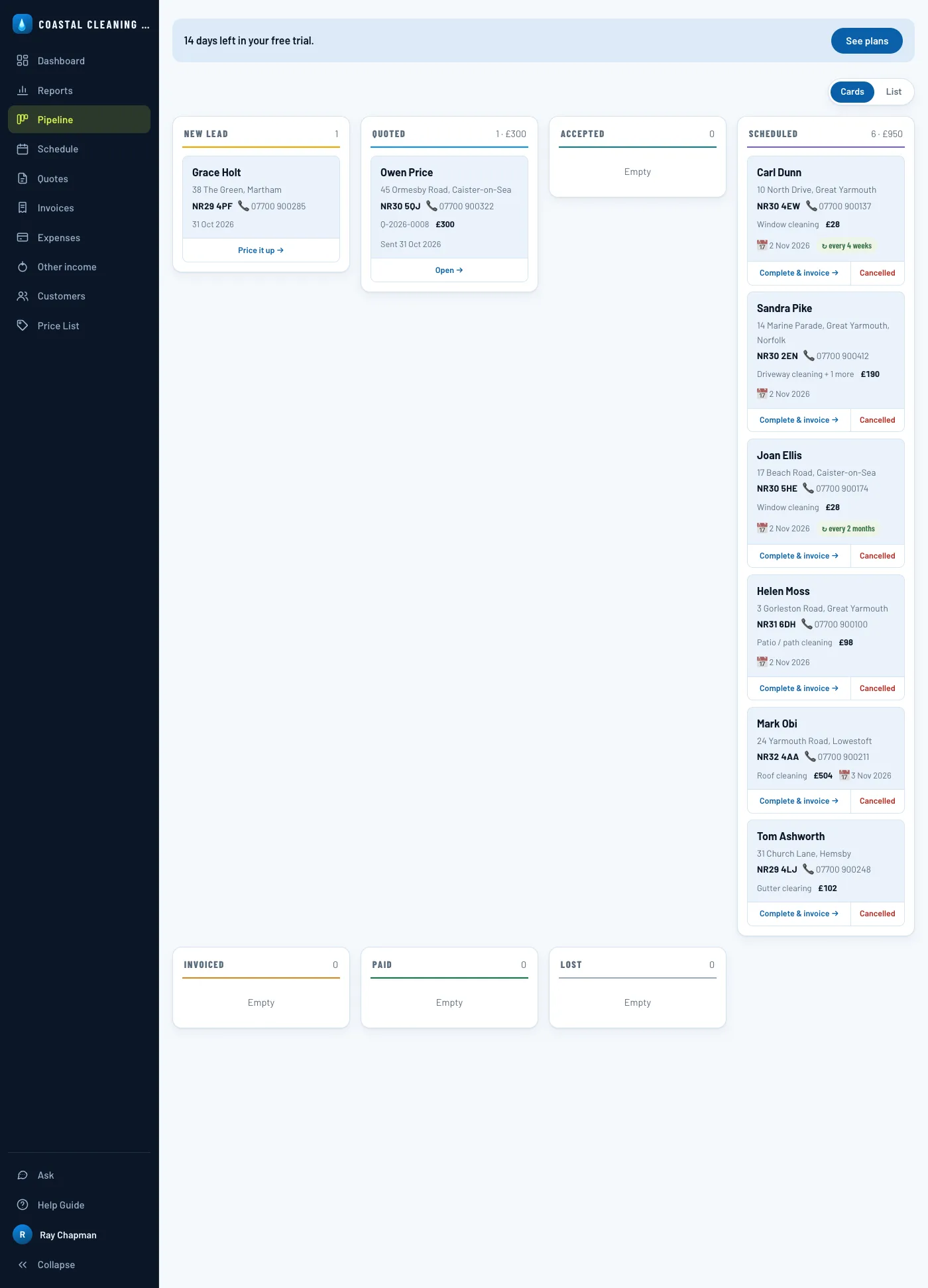This screenshot has width=928, height=1288.
Task: Click Grace Holt's phone icon
Action: [x=243, y=206]
